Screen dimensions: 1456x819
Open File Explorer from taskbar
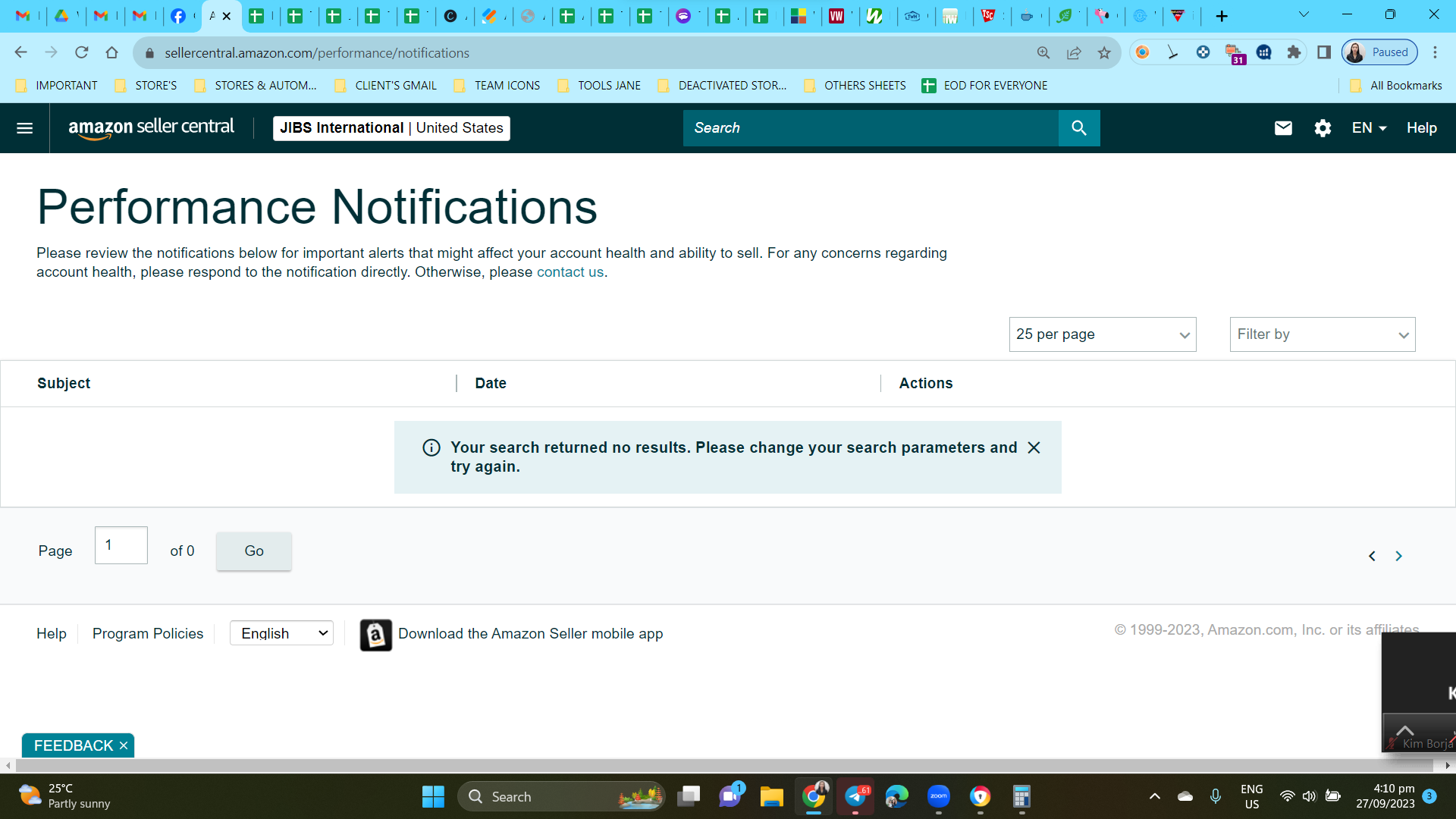(x=771, y=796)
